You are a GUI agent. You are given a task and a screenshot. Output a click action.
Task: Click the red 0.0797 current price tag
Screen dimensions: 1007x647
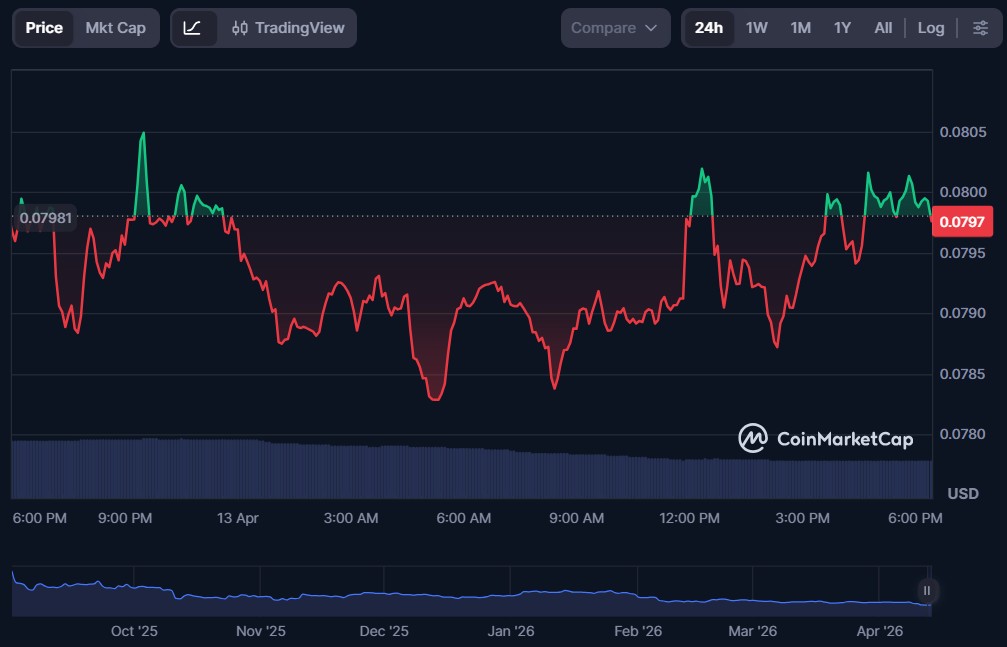(962, 222)
